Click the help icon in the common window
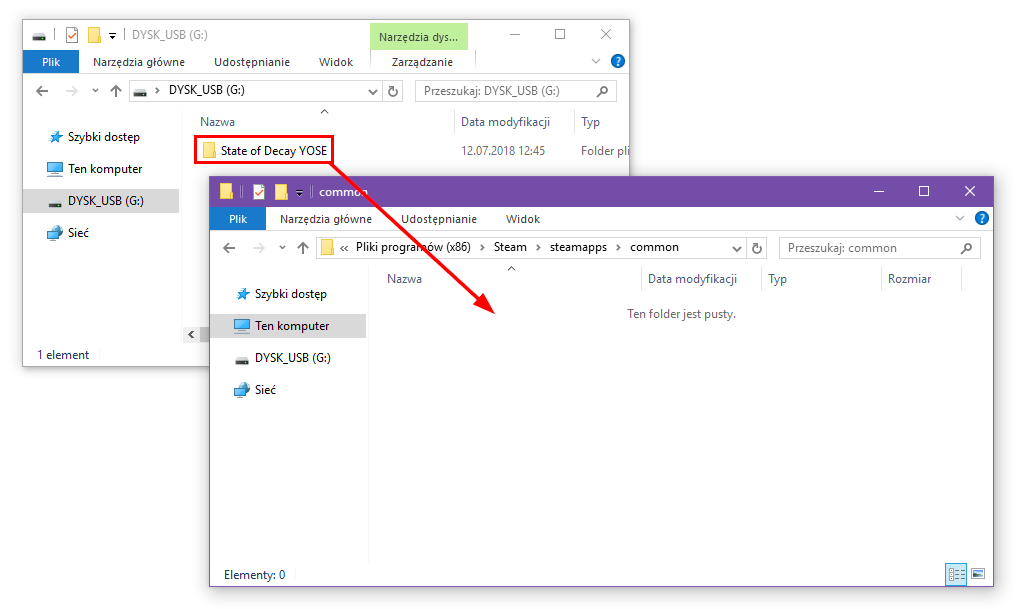Image resolution: width=1018 pixels, height=609 pixels. pyautogui.click(x=982, y=219)
